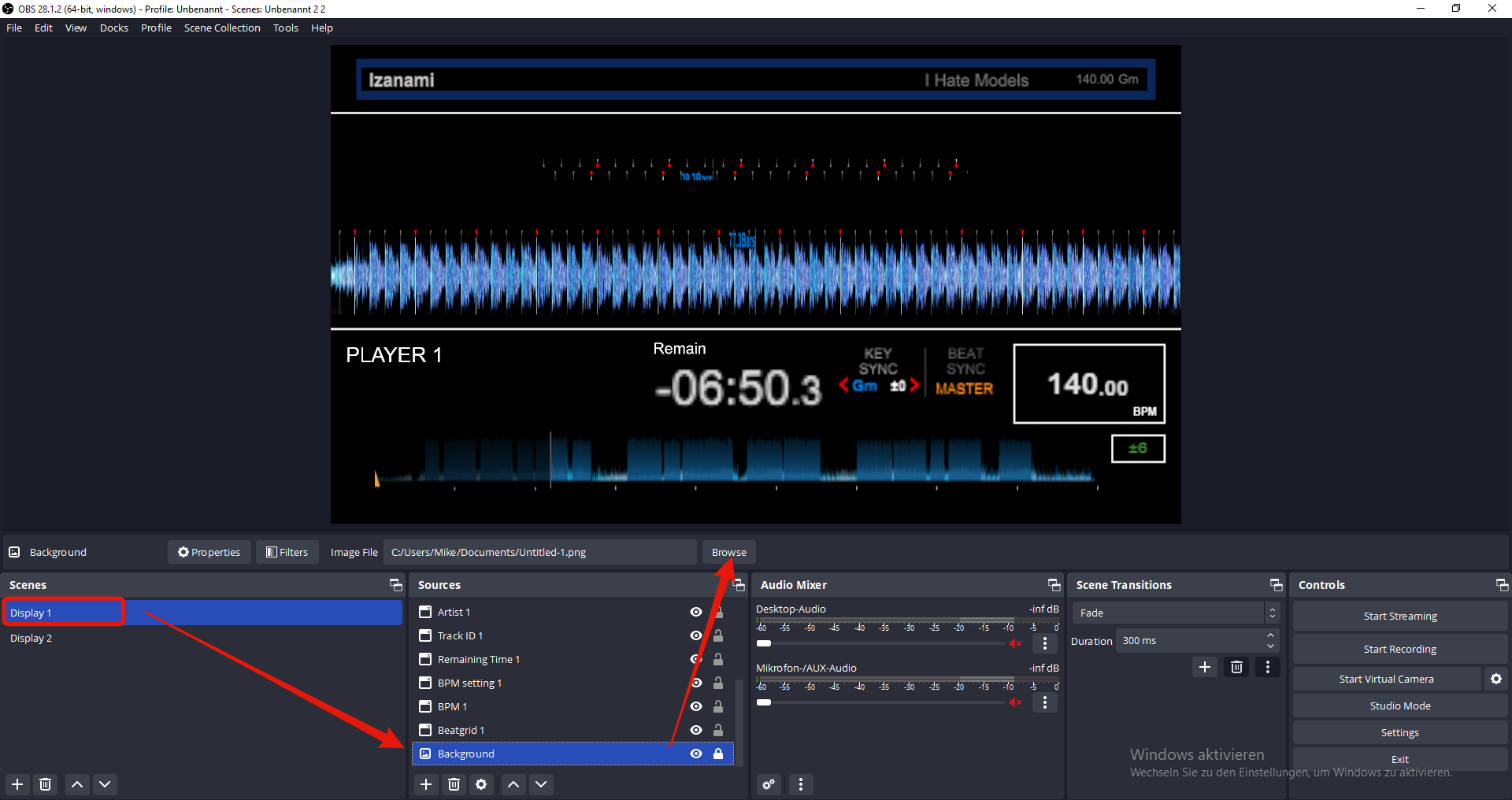1512x800 pixels.
Task: Select the "BPM setting 1" source row
Action: [x=573, y=683]
